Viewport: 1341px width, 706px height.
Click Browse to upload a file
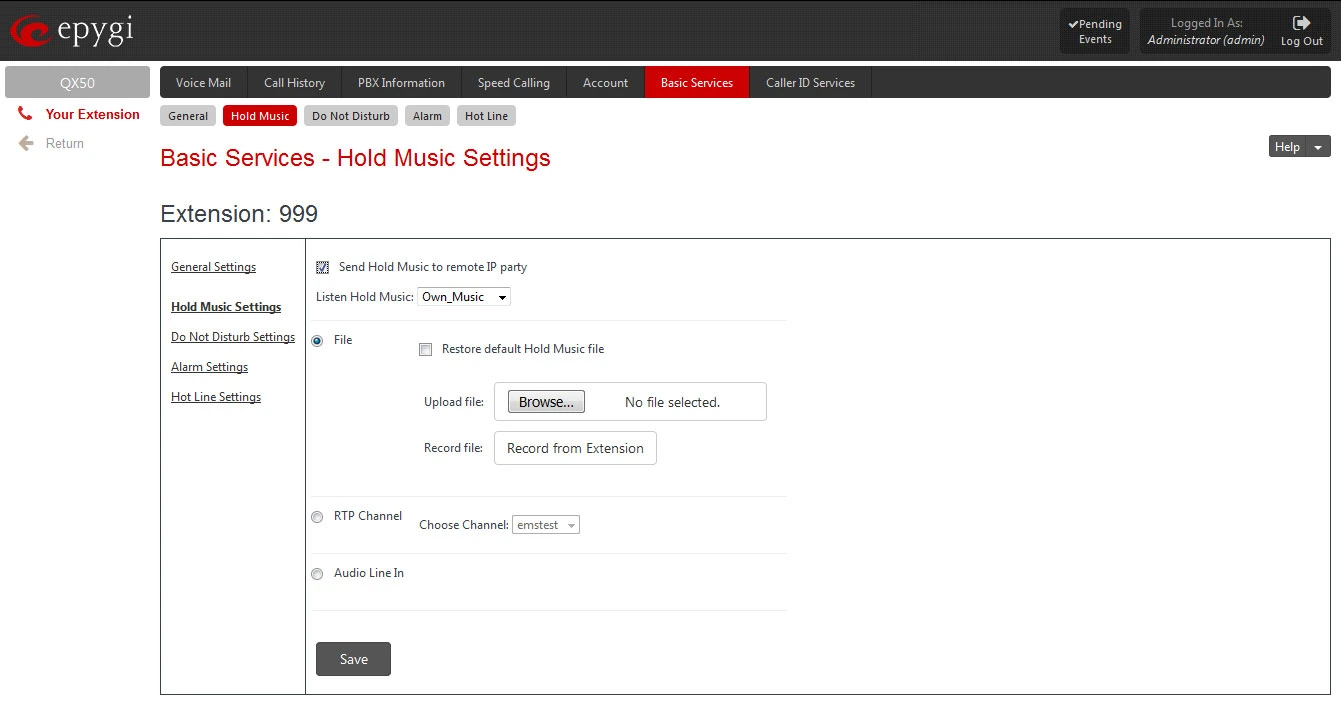(546, 402)
